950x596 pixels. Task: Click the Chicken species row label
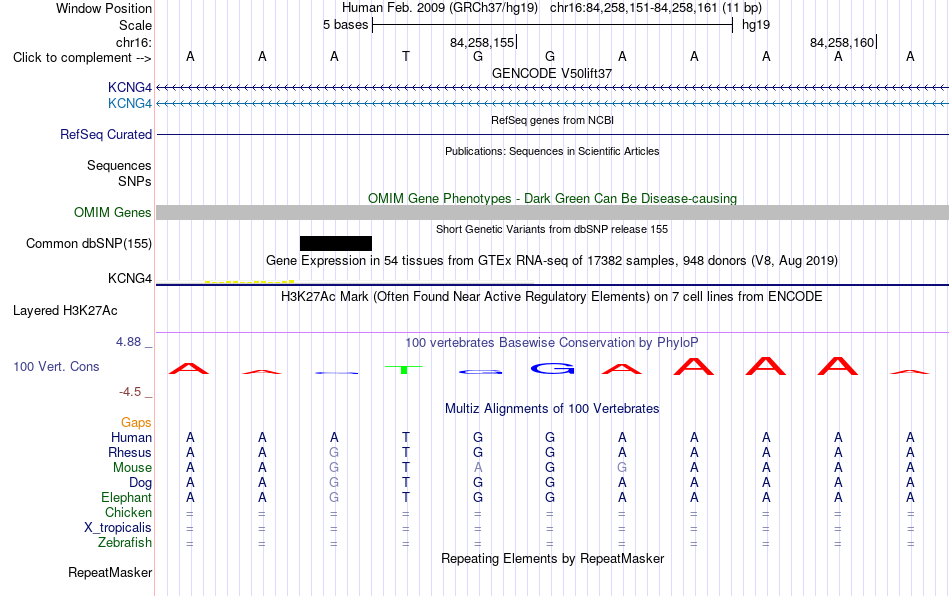tap(128, 512)
